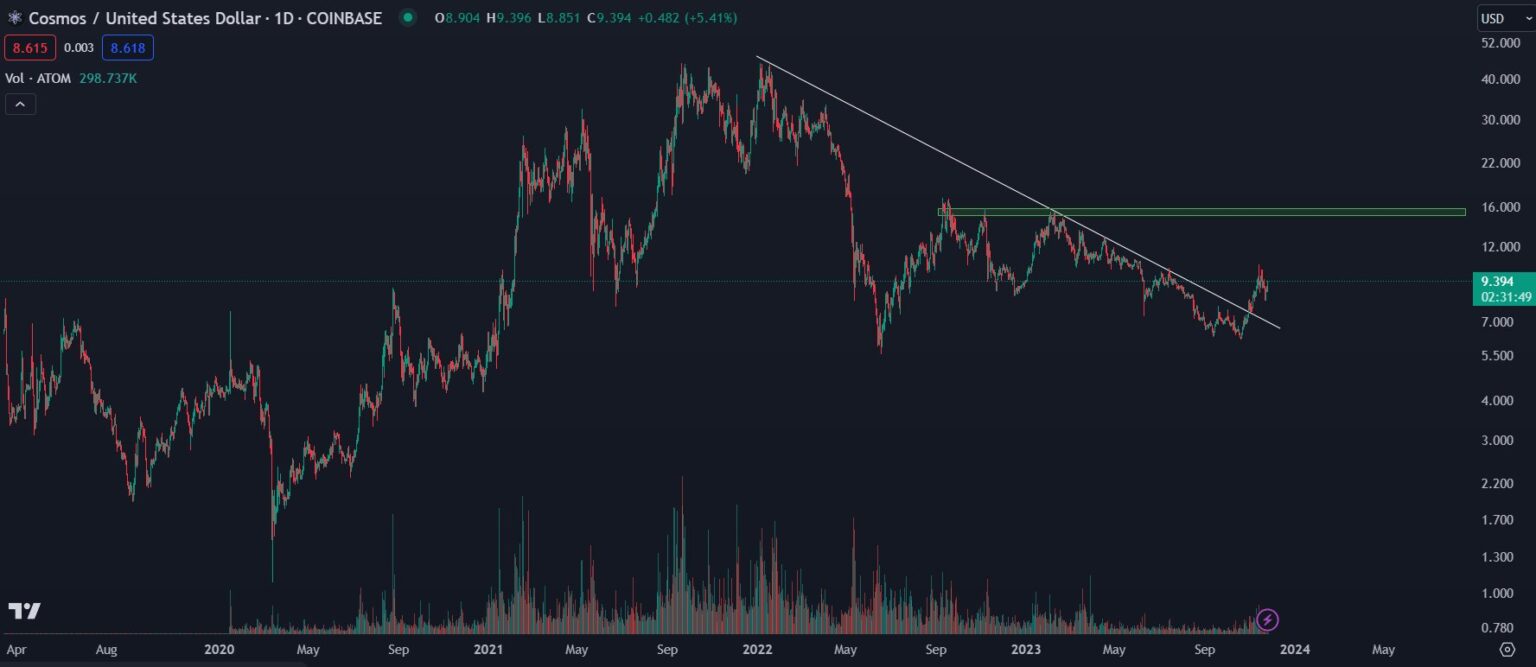Viewport: 1536px width, 667px height.
Task: Open the chart settings gear icon
Action: point(1507,649)
